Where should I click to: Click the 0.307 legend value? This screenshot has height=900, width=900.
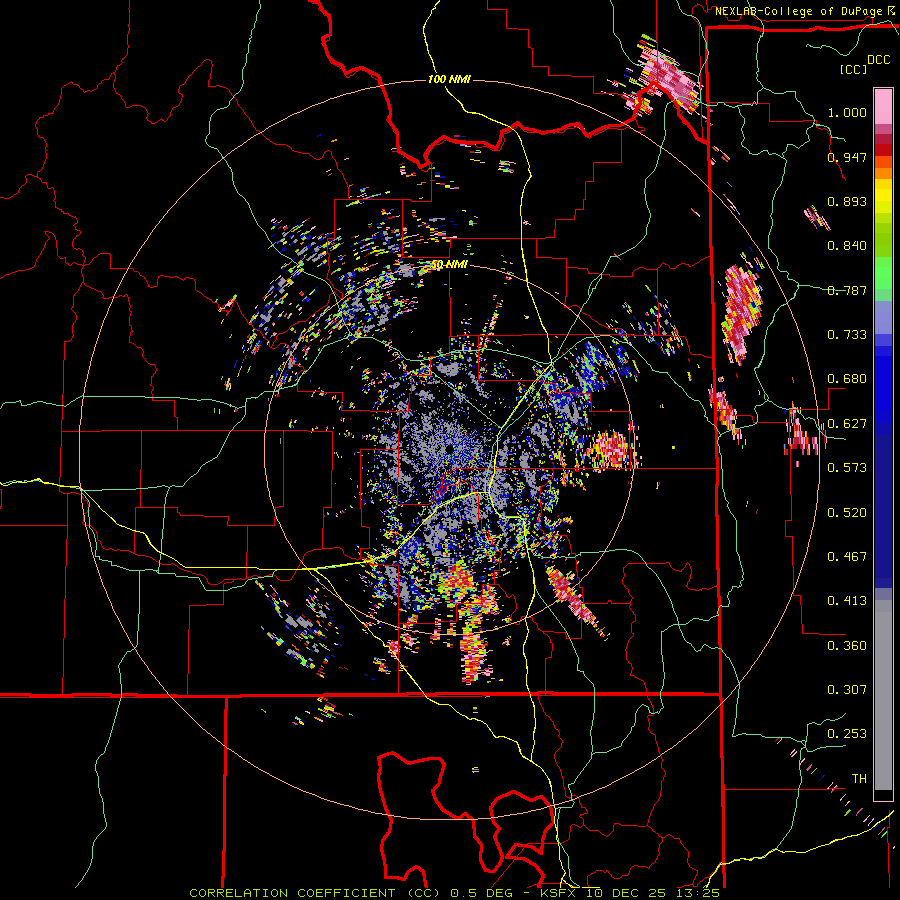point(847,689)
